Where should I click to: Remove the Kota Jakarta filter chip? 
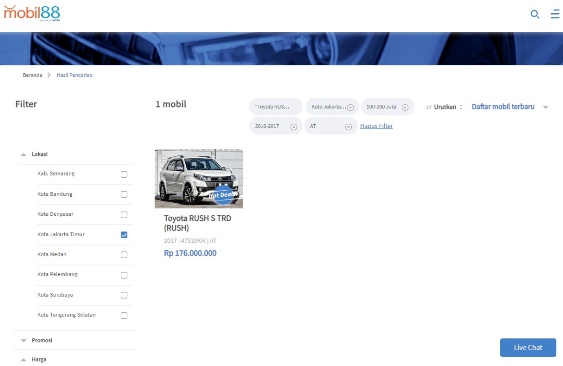click(x=350, y=107)
